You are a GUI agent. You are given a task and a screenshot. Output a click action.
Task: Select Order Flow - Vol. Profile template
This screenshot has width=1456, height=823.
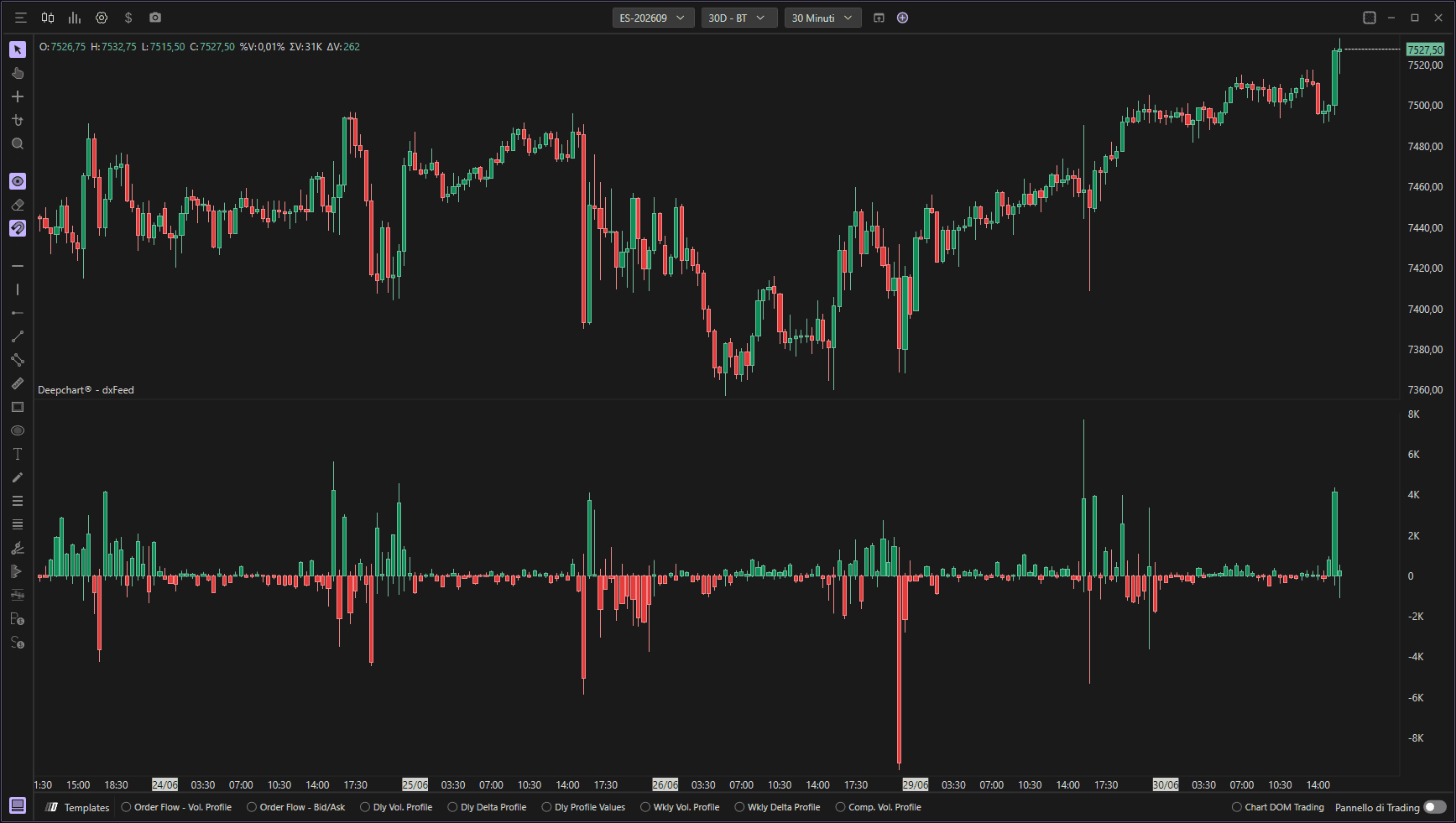pyautogui.click(x=176, y=807)
